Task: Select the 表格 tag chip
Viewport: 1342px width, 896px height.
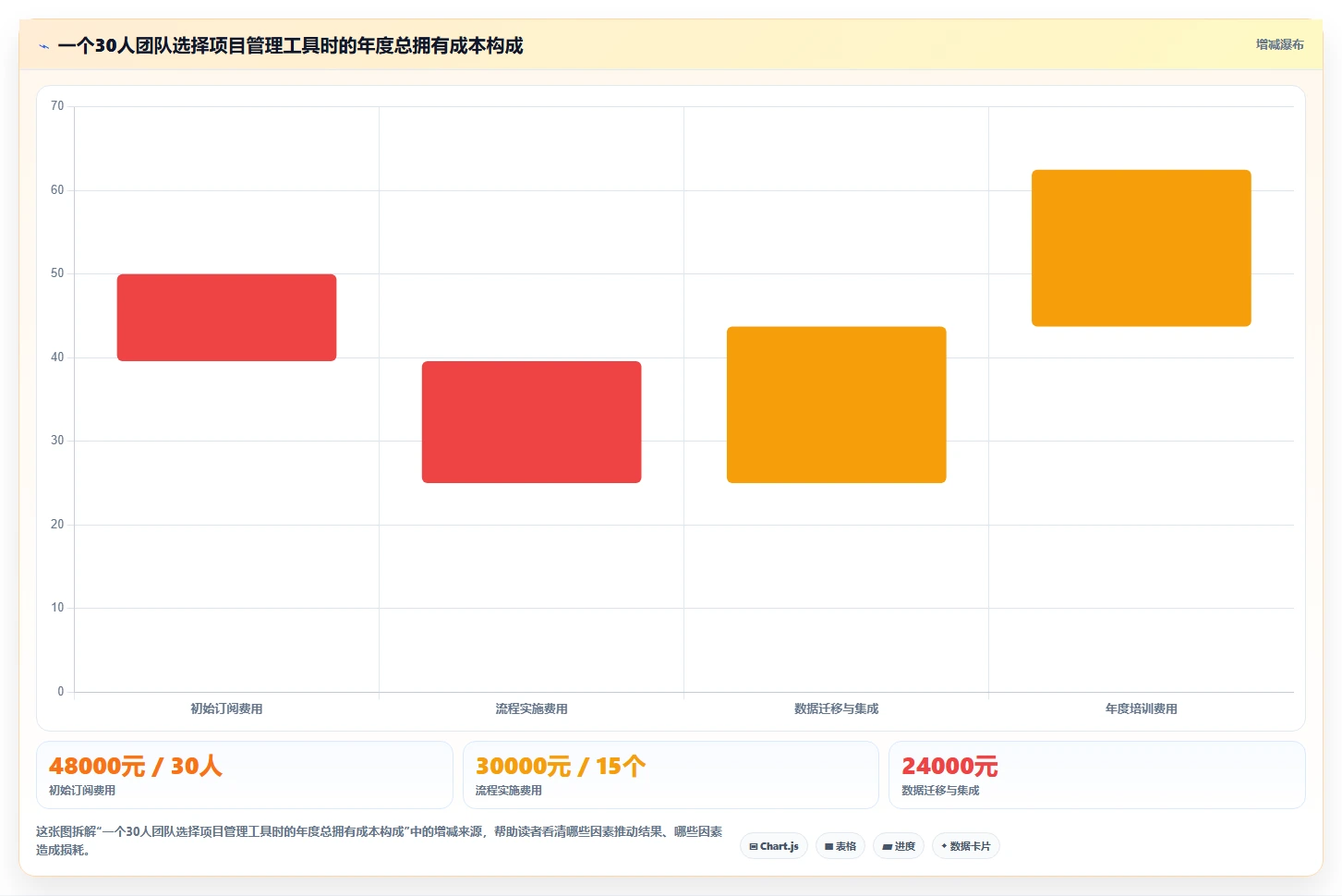Action: click(x=840, y=846)
